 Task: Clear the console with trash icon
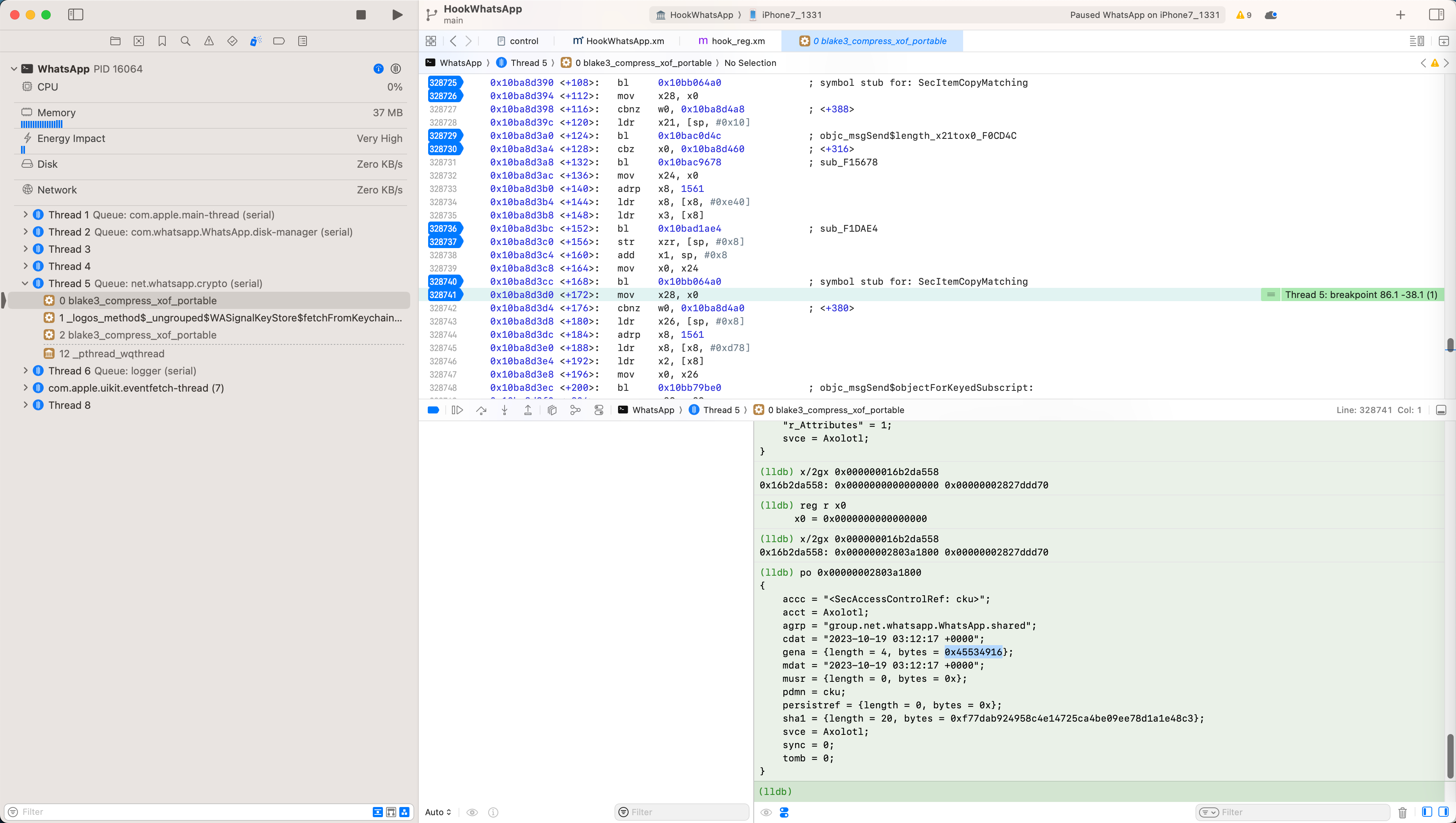coord(1402,812)
